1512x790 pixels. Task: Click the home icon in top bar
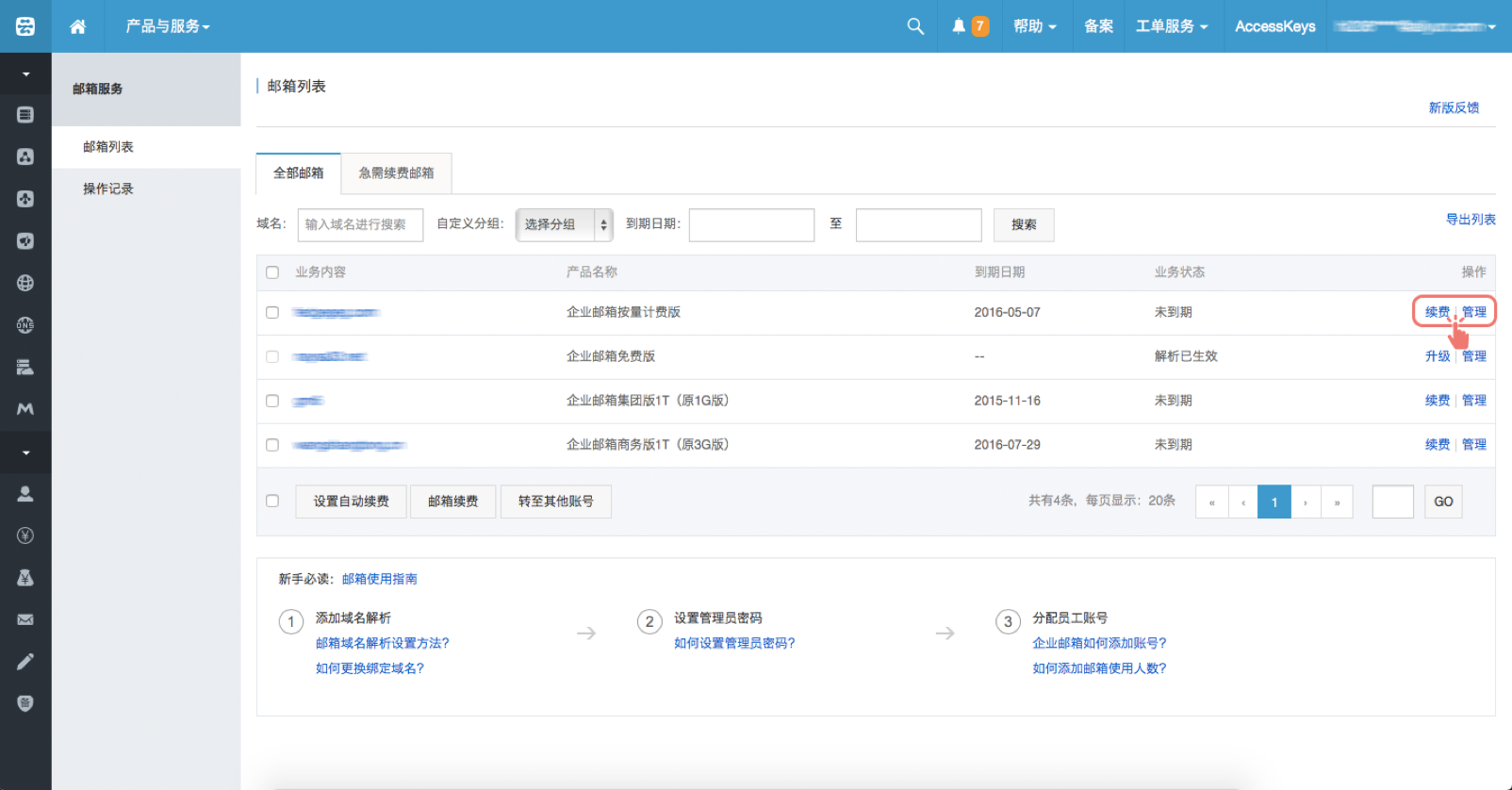[78, 26]
